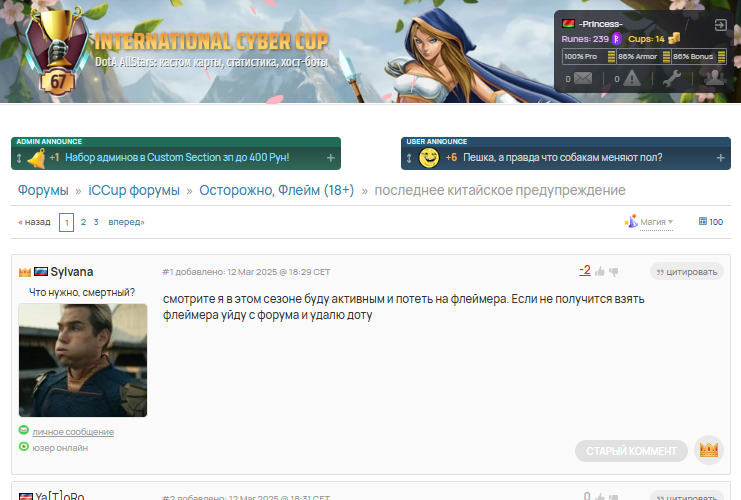Set posts per page via 100
The height and width of the screenshot is (500, 741).
[716, 222]
